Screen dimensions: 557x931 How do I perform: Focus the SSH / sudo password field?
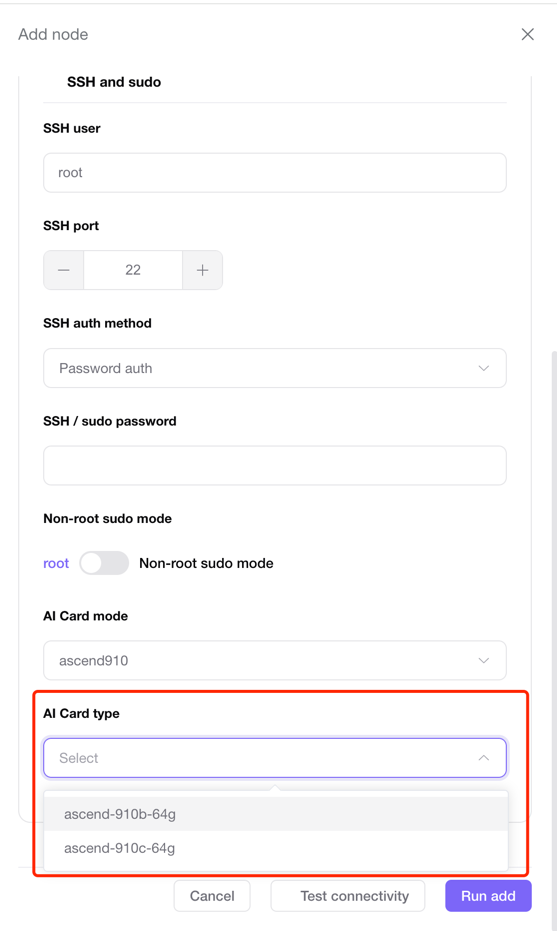(x=275, y=466)
